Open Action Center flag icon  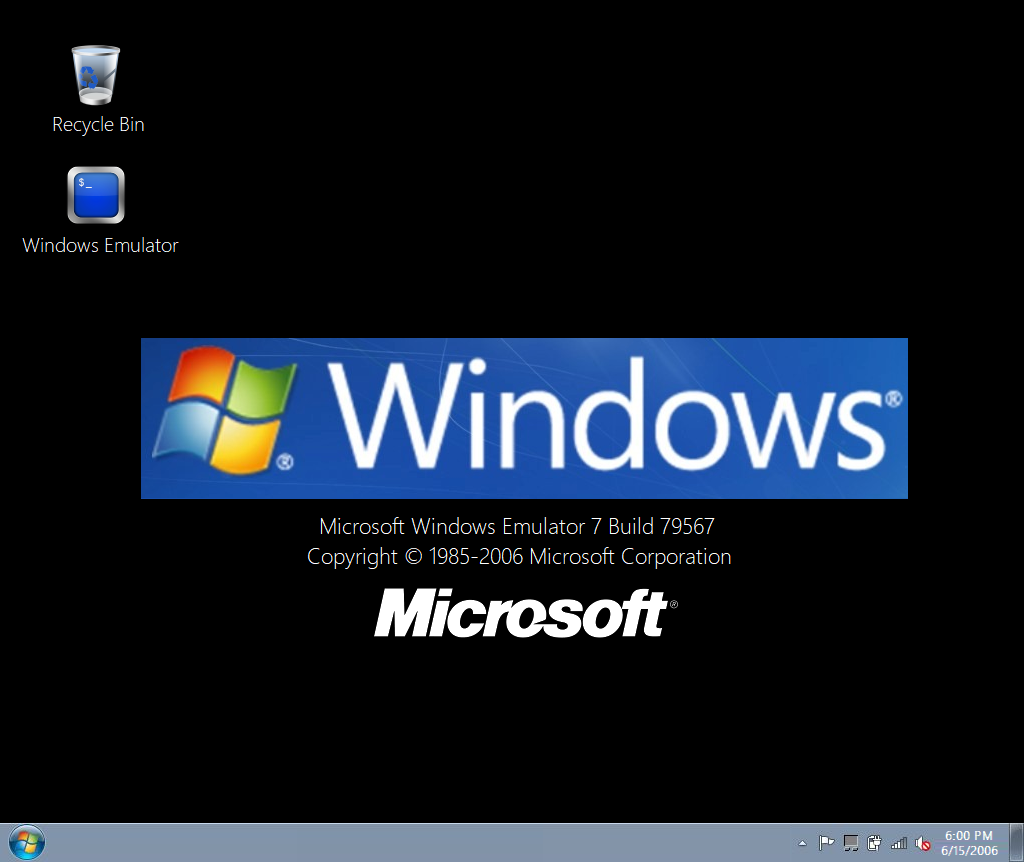coord(826,843)
